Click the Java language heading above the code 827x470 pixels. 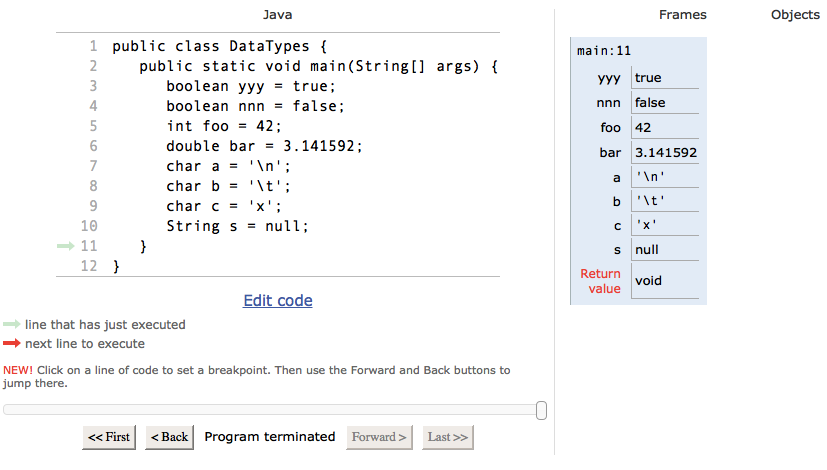[277, 15]
